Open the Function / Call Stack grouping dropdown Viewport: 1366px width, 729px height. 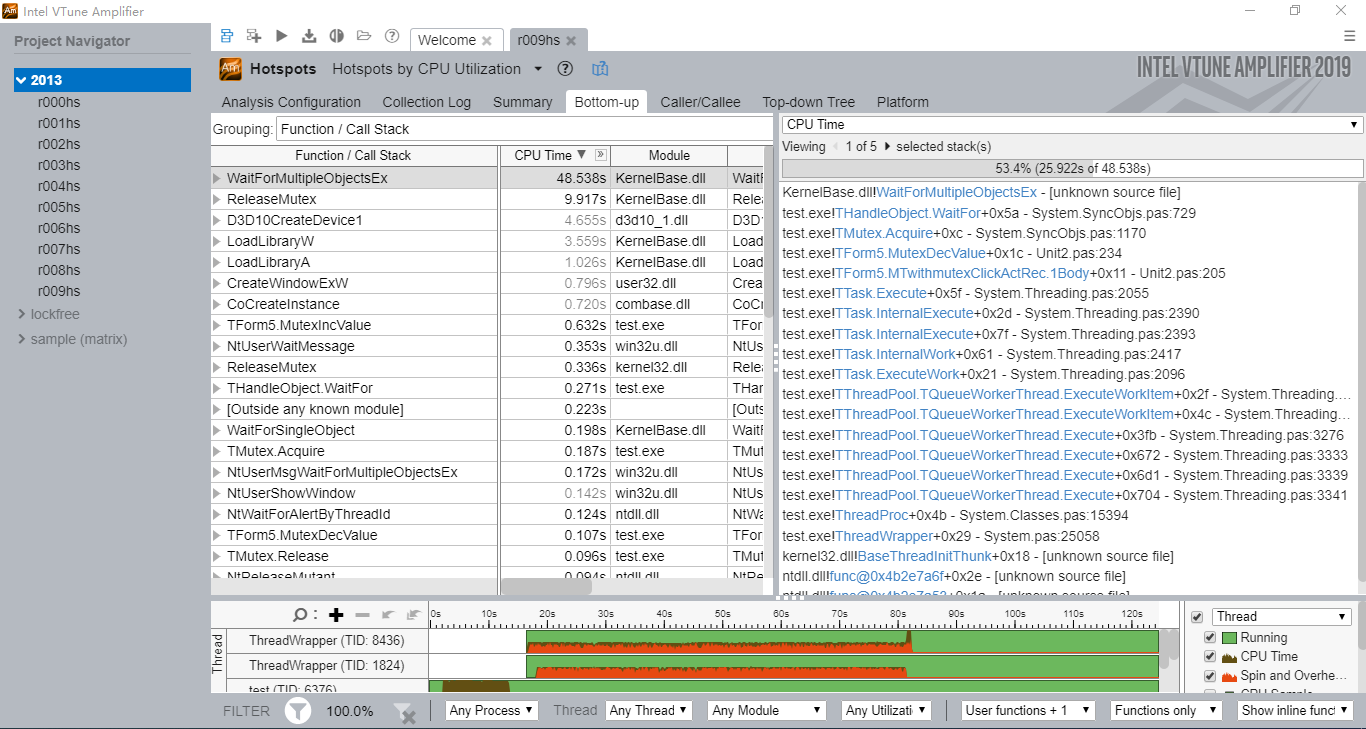pyautogui.click(x=523, y=129)
